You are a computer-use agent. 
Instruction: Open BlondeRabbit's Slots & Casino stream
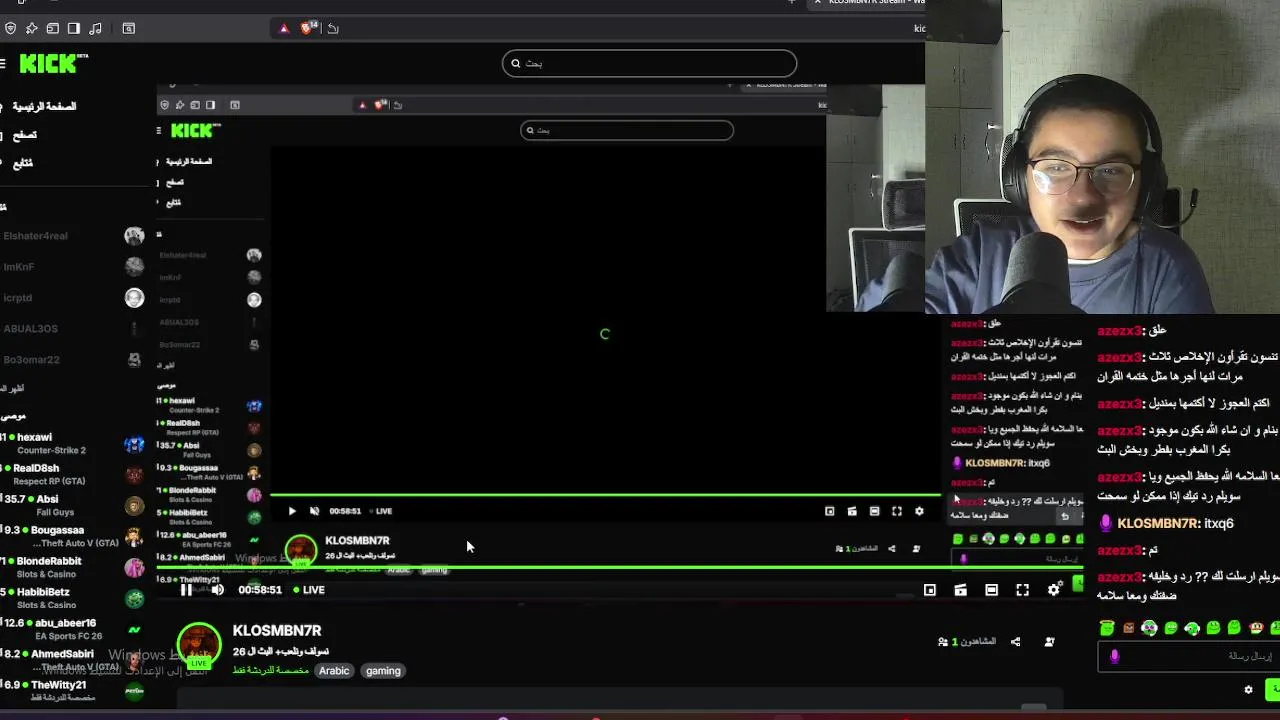[74, 567]
